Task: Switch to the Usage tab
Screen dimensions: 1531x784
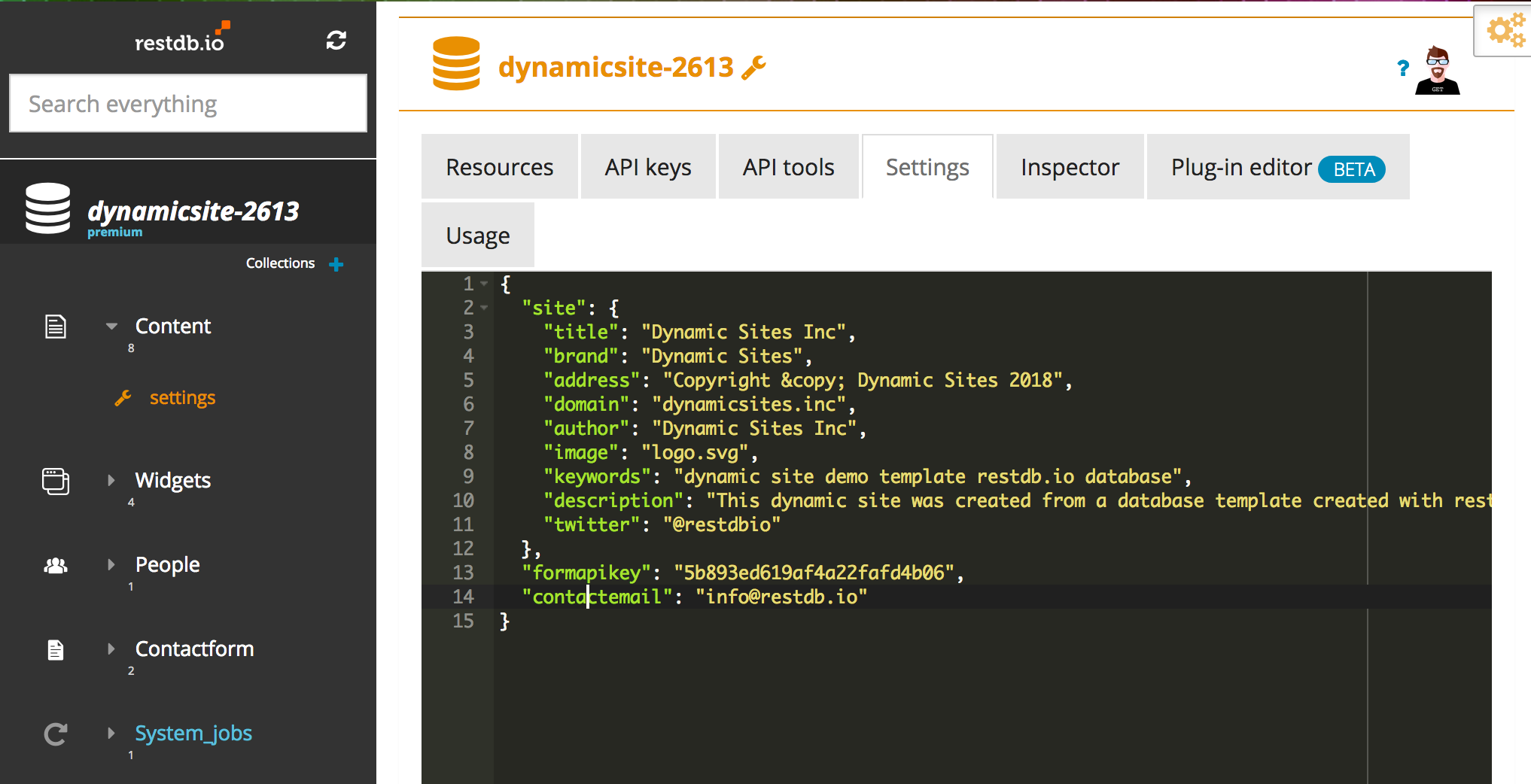Action: click(478, 236)
